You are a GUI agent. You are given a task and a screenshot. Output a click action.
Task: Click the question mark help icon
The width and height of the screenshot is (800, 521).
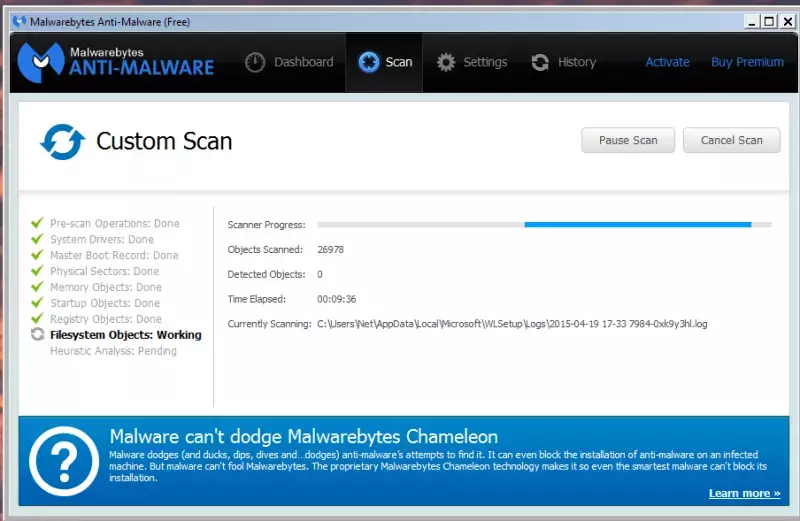coord(64,461)
